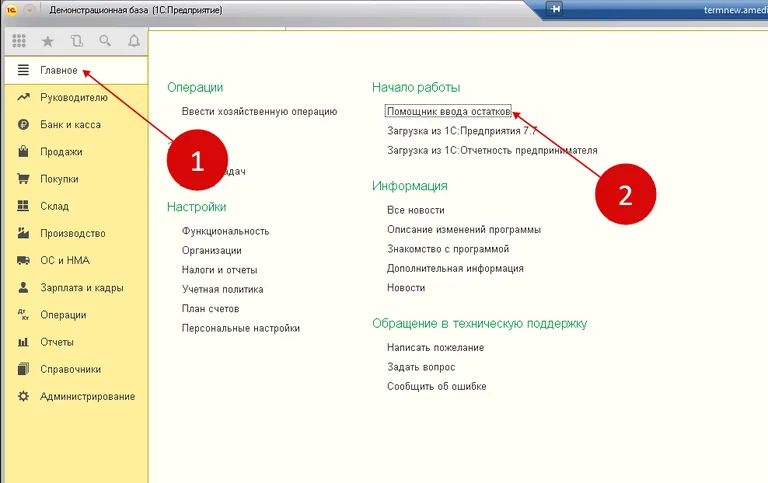Open Помощник ввода остатков link

tap(449, 111)
